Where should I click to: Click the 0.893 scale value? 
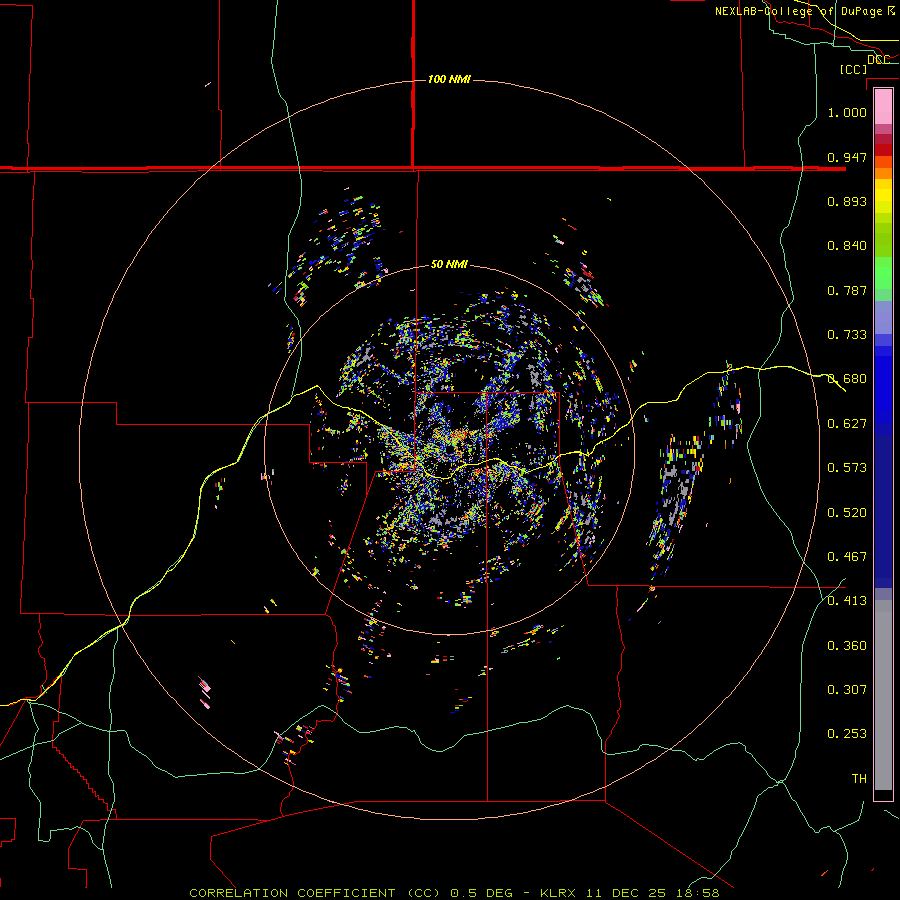pos(847,201)
